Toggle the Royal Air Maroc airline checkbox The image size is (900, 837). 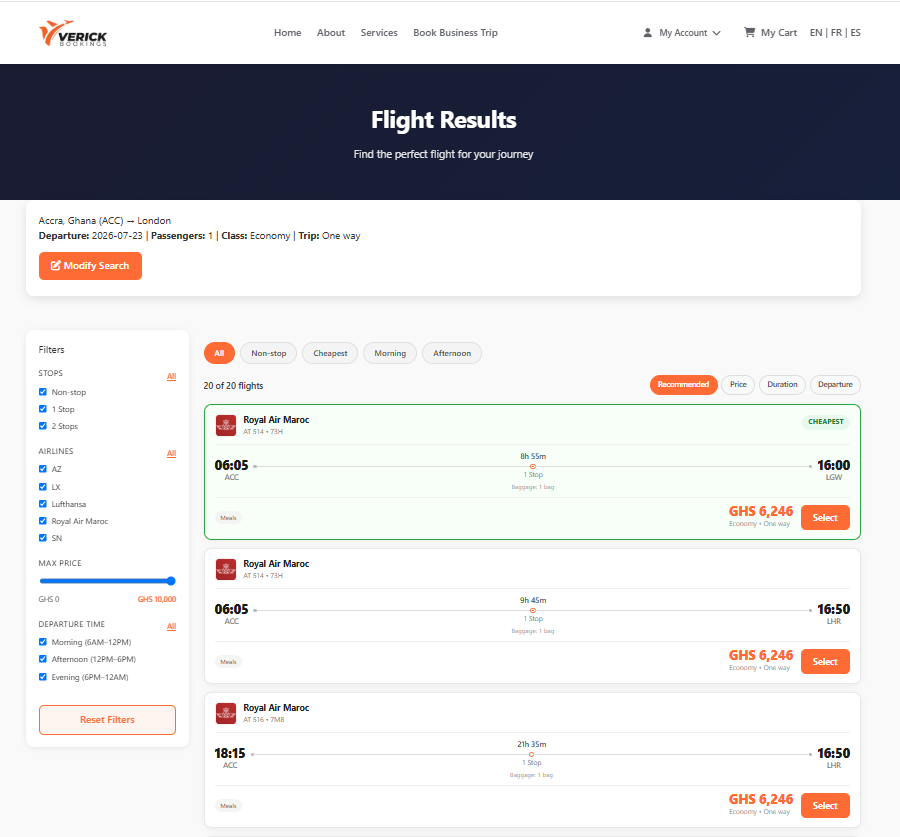click(42, 521)
